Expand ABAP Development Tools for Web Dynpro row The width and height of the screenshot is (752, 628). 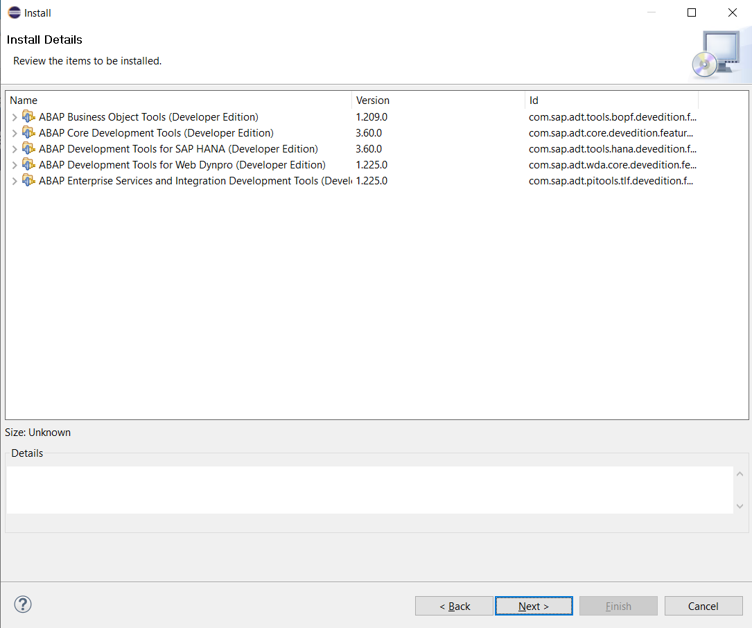point(14,165)
